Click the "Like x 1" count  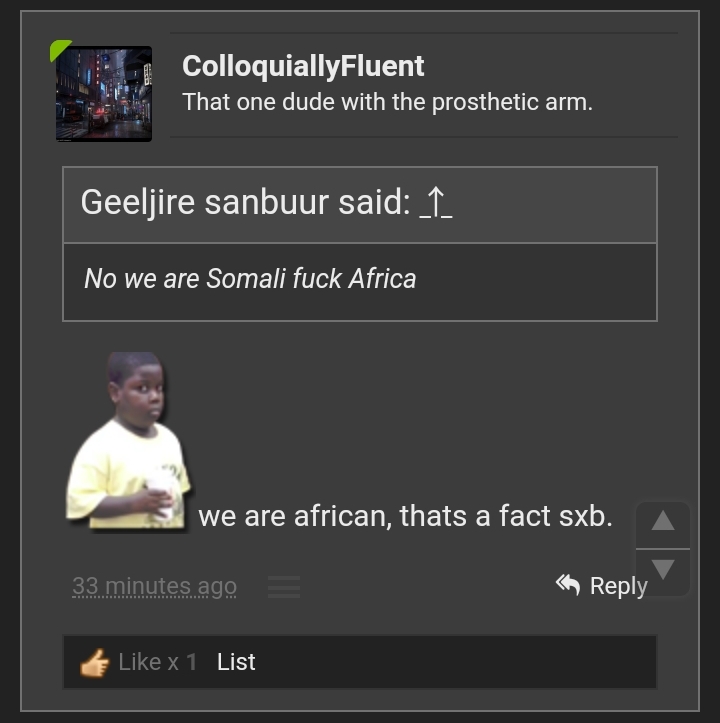click(157, 662)
